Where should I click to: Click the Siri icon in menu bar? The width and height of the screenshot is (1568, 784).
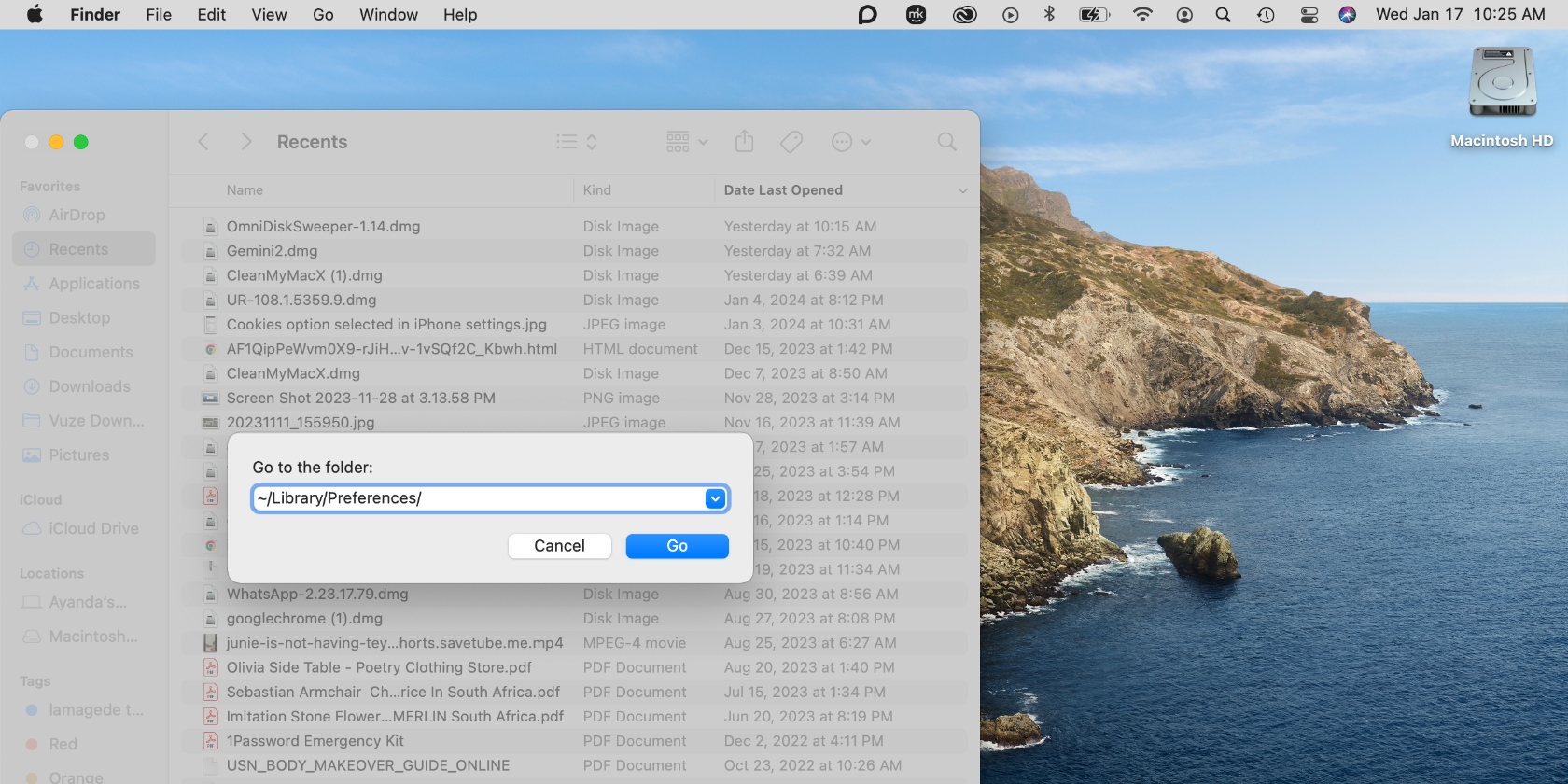(x=1347, y=14)
